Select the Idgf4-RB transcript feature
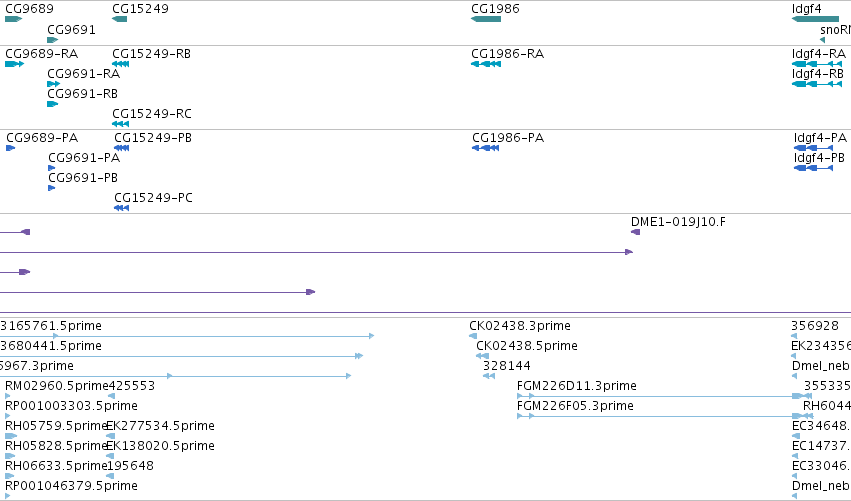The width and height of the screenshot is (851, 501). tap(817, 84)
